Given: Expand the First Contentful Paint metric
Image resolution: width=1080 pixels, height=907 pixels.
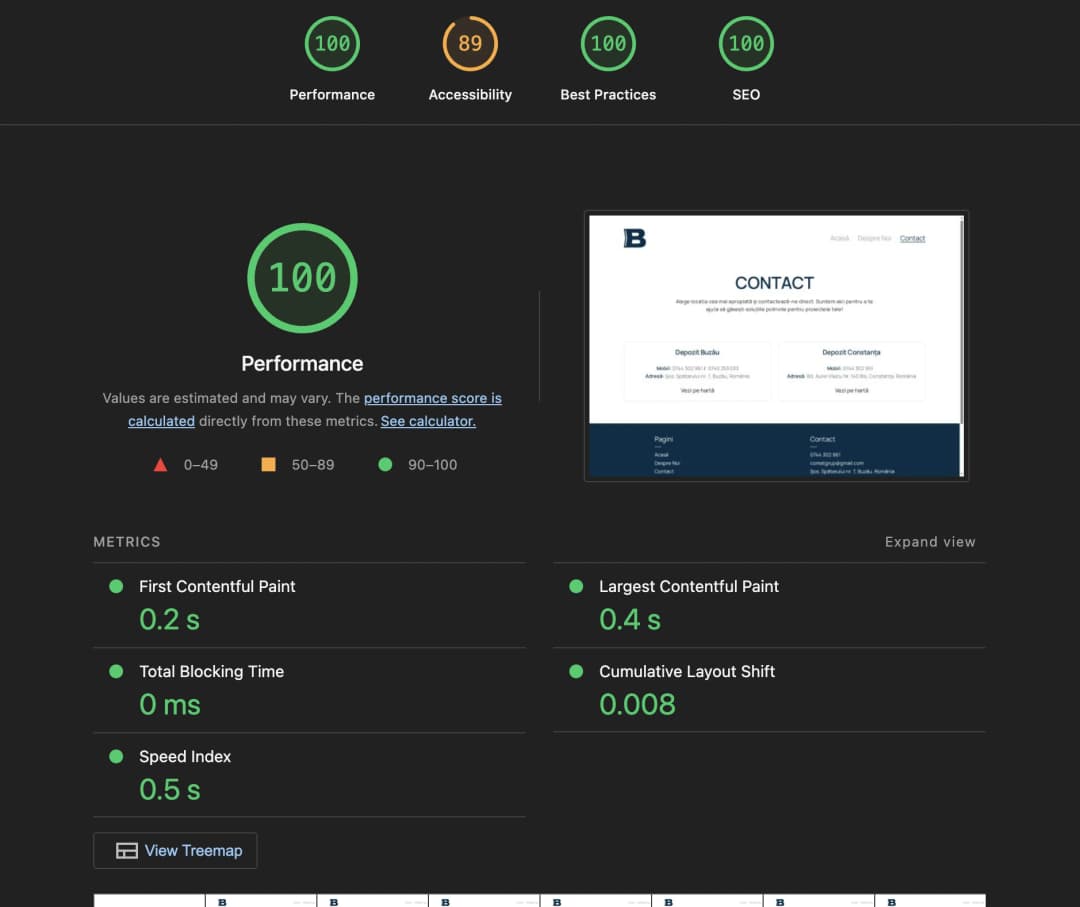Looking at the screenshot, I should coord(217,587).
